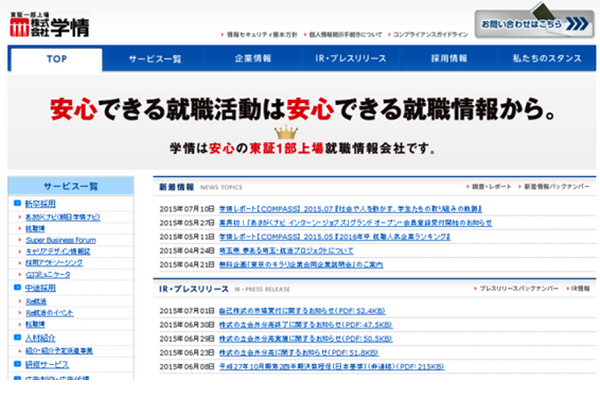Open the 2015年04月21日 news link
This screenshot has width=600, height=398.
(301, 264)
